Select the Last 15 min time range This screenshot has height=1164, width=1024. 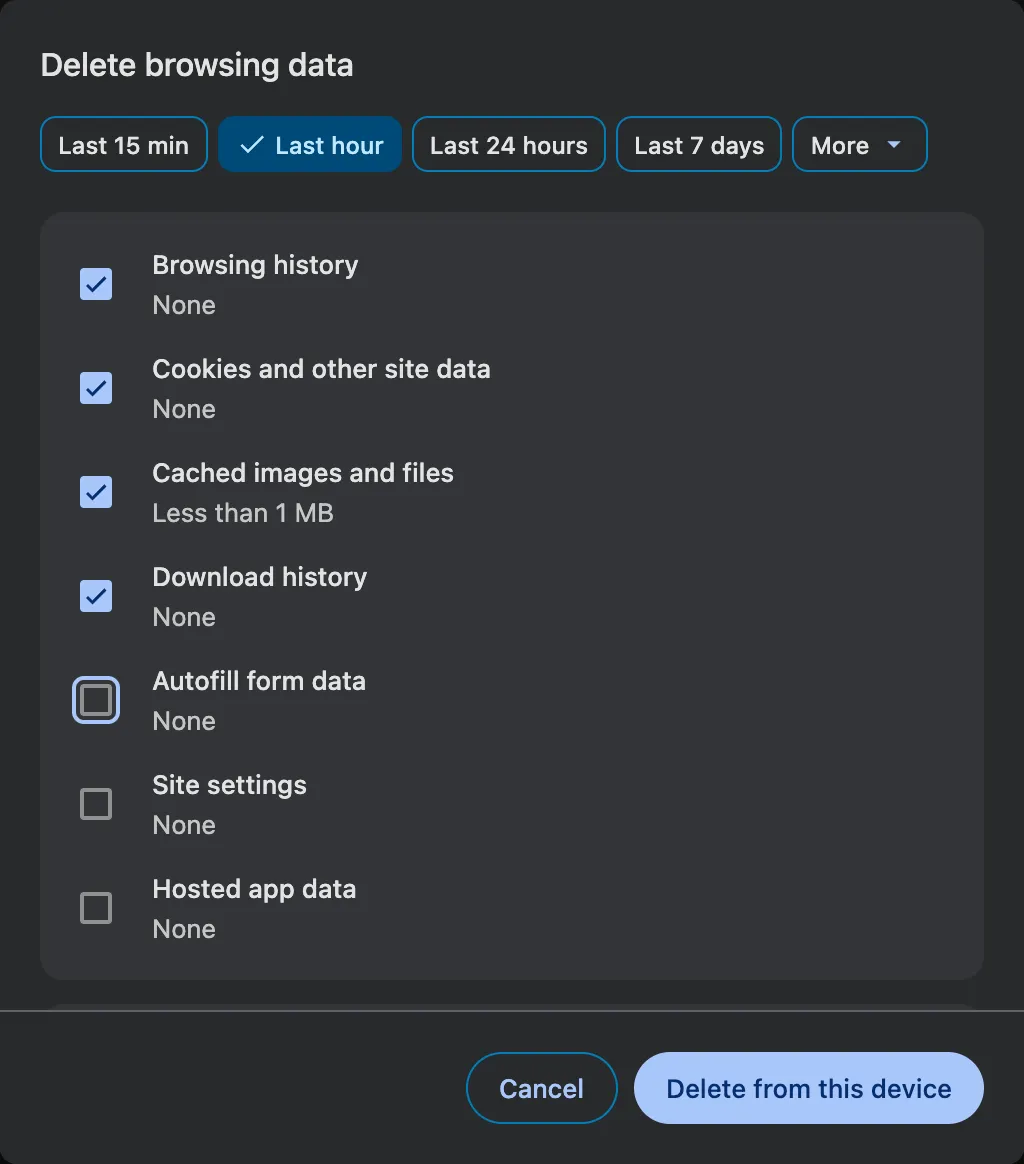coord(124,145)
